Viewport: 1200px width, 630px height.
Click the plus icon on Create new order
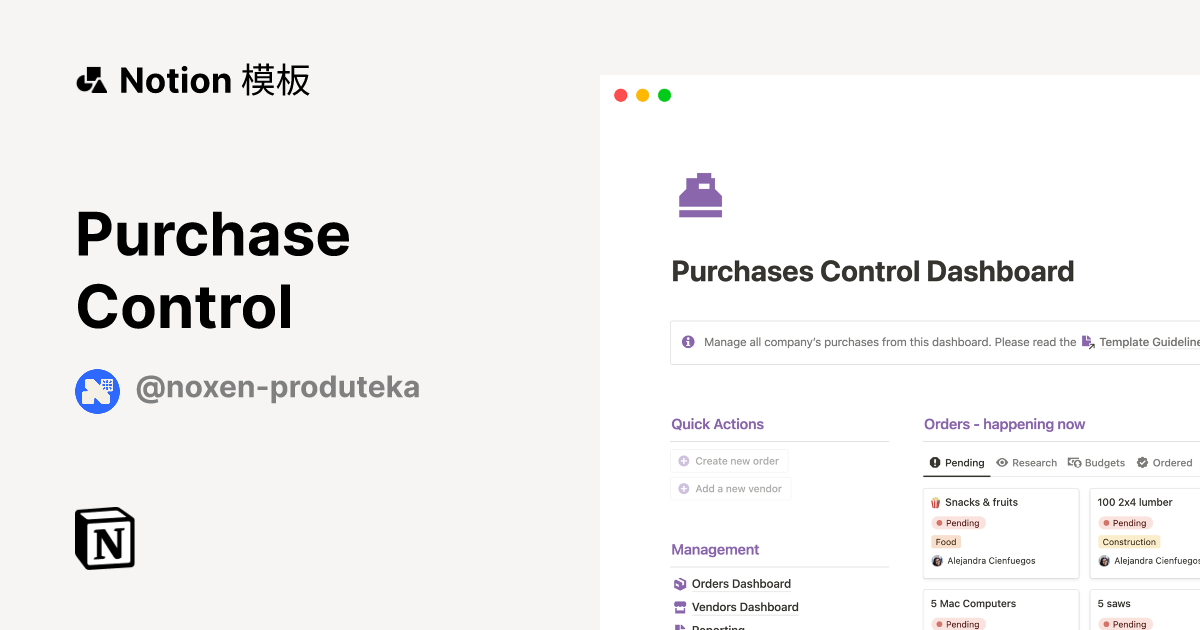coord(684,460)
